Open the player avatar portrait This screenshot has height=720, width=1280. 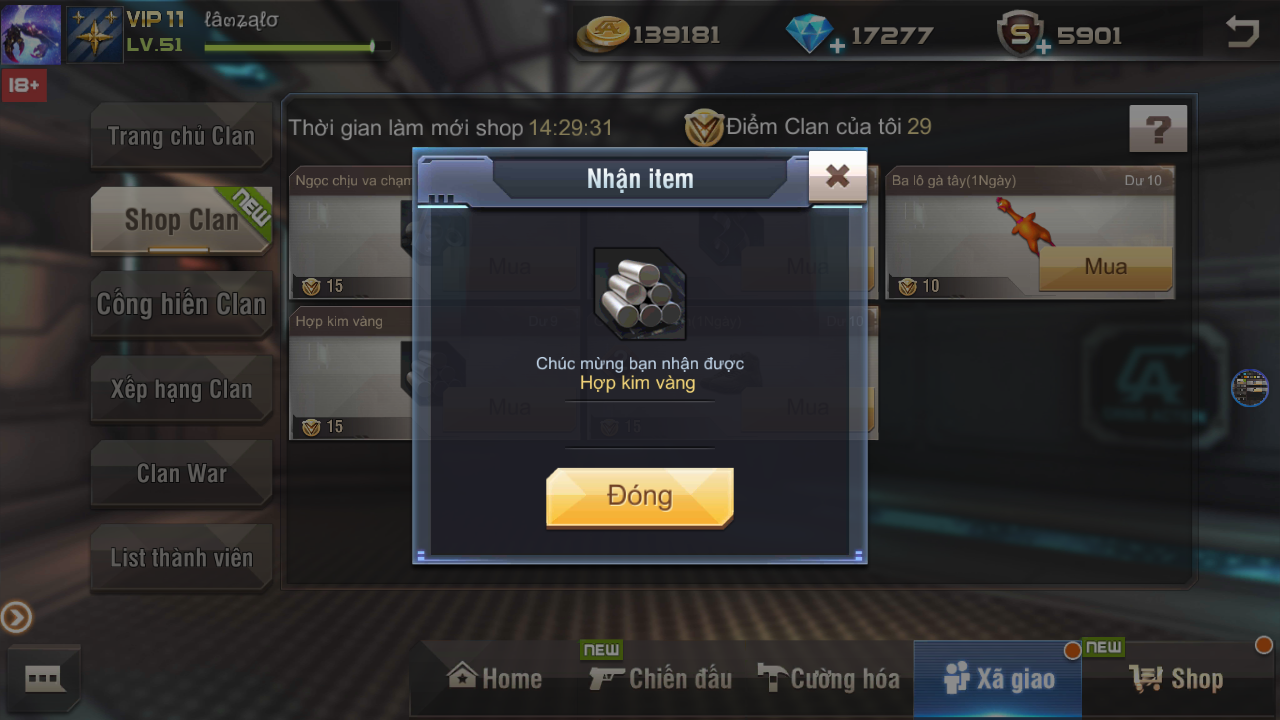[x=31, y=34]
